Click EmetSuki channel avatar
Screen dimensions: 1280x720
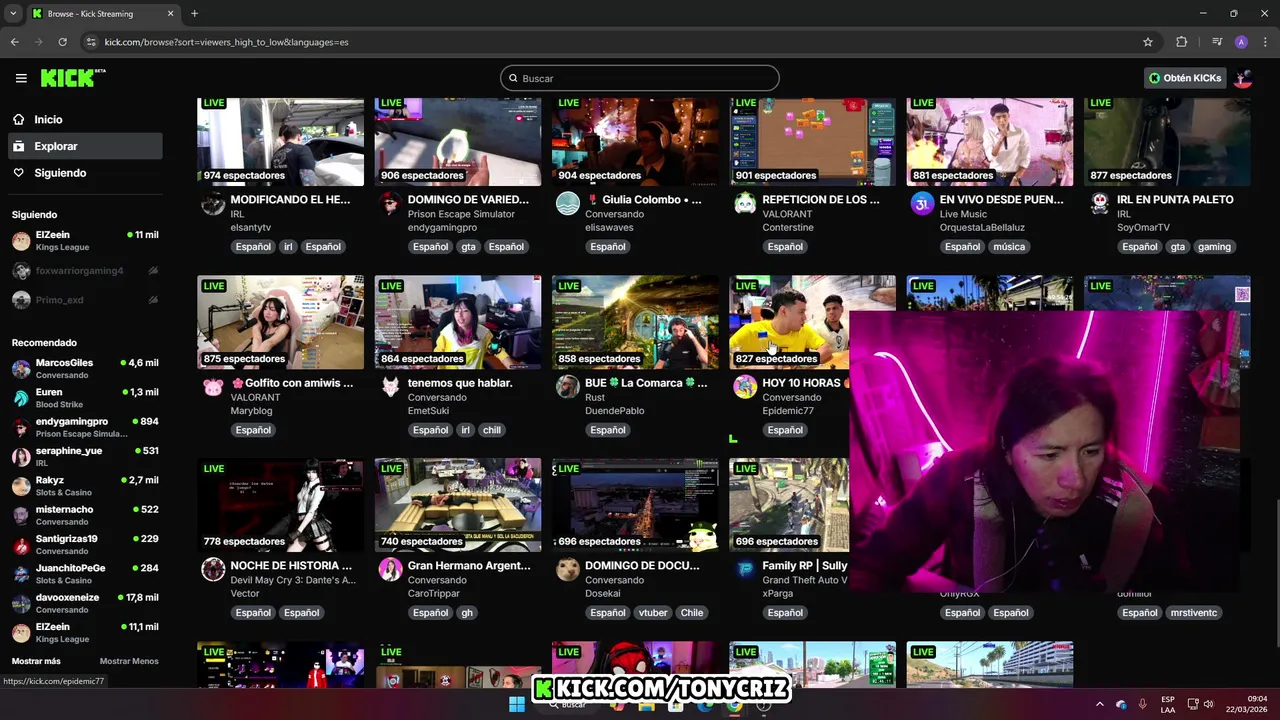coord(390,387)
